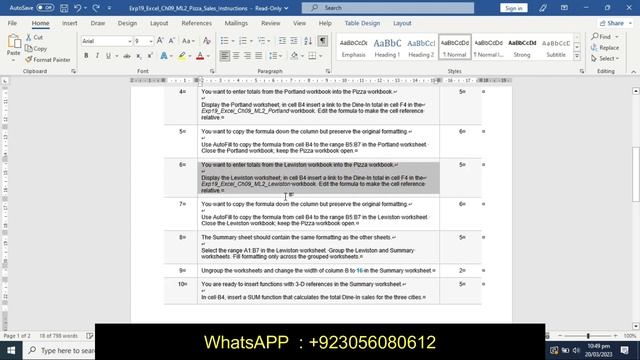Click Find in Editing group

coord(605,37)
